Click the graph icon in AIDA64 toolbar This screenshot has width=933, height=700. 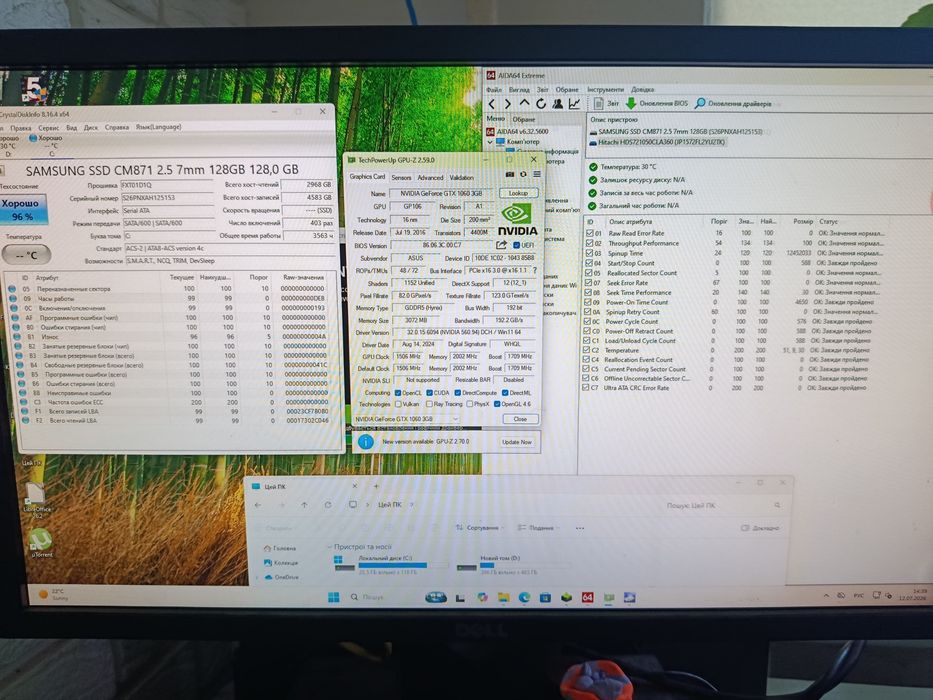pos(574,104)
